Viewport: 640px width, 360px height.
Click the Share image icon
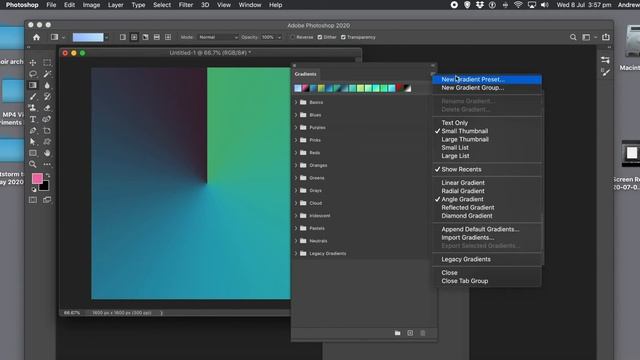[x=606, y=37]
